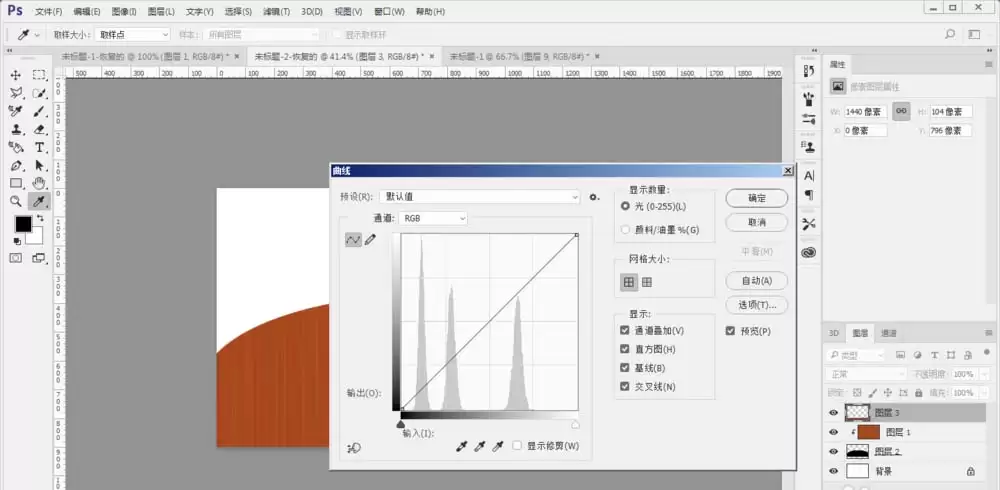Choose the pencil draw-curve icon in Curves
Viewport: 1000px width, 490px height.
tap(371, 240)
